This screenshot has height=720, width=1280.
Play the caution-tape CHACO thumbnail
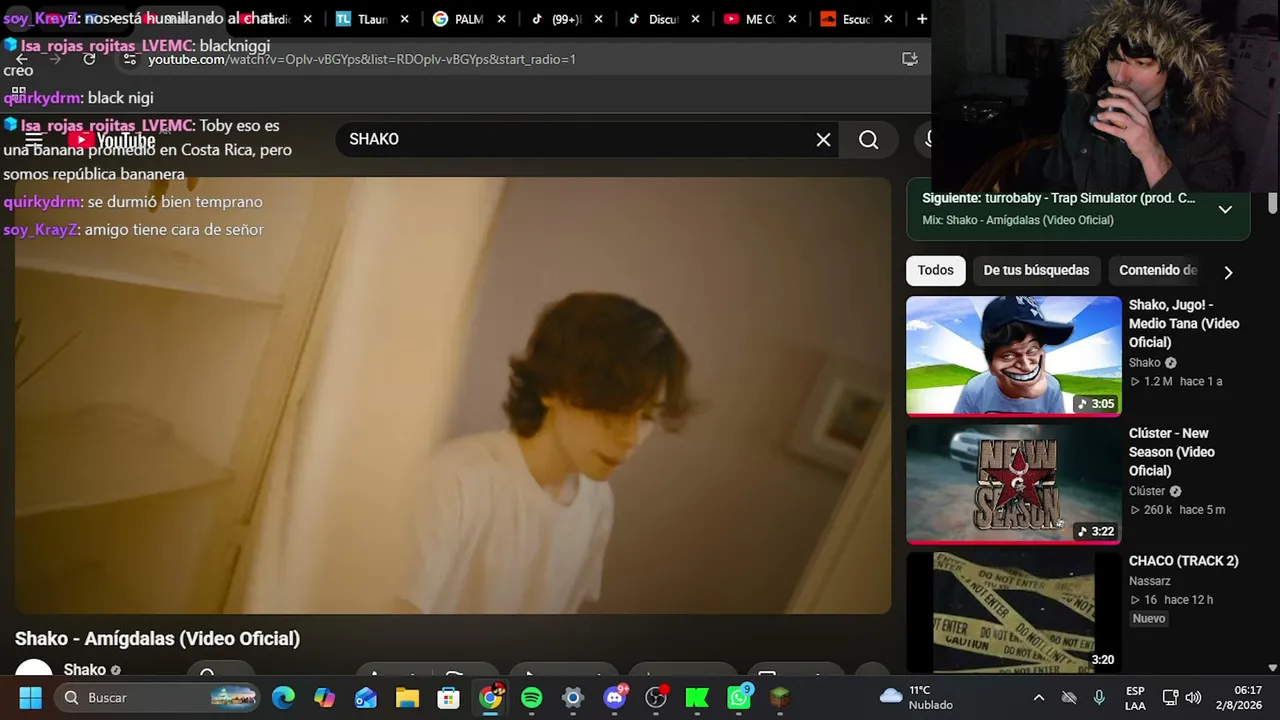point(1014,612)
